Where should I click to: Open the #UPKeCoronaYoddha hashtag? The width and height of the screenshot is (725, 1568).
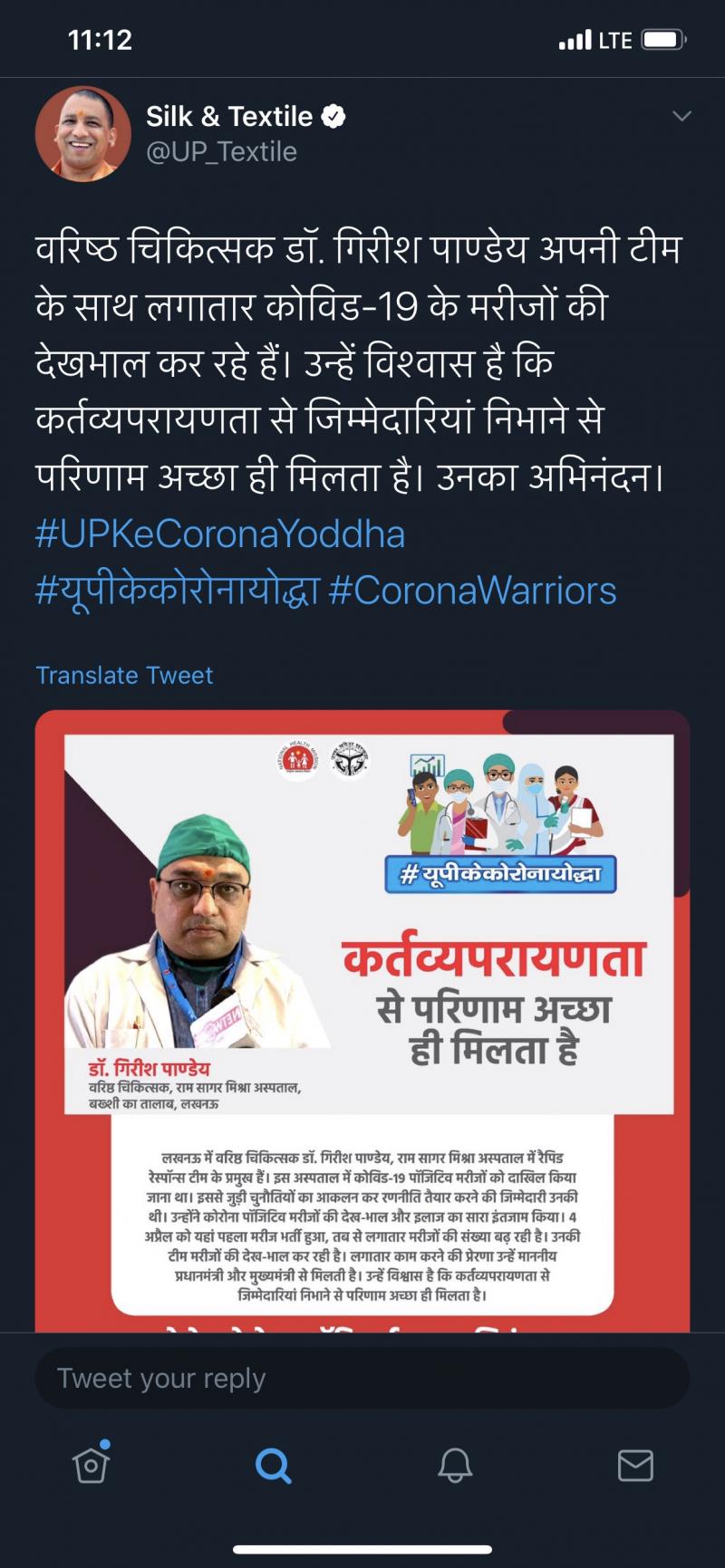[x=220, y=534]
